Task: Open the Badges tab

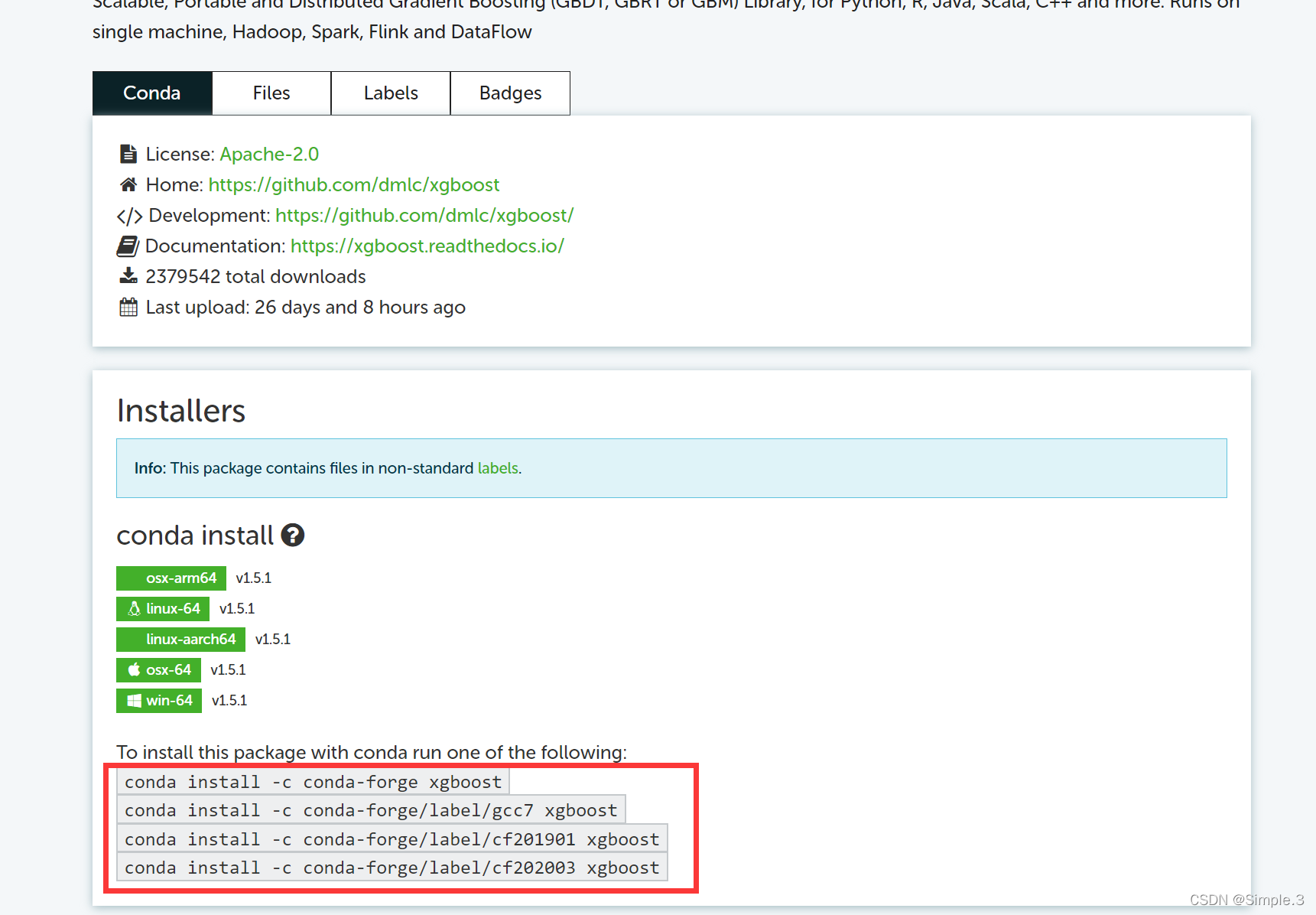Action: pyautogui.click(x=510, y=93)
